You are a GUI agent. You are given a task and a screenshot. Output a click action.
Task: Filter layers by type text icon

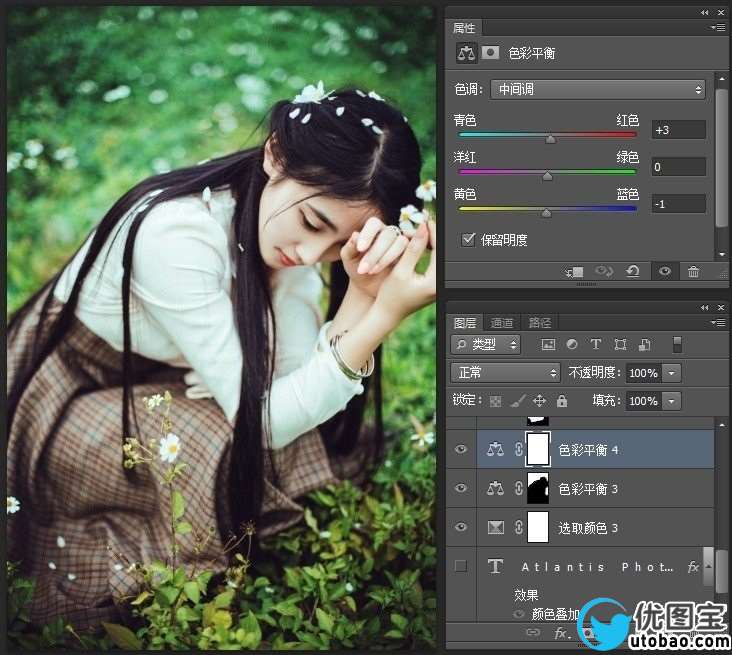click(596, 345)
